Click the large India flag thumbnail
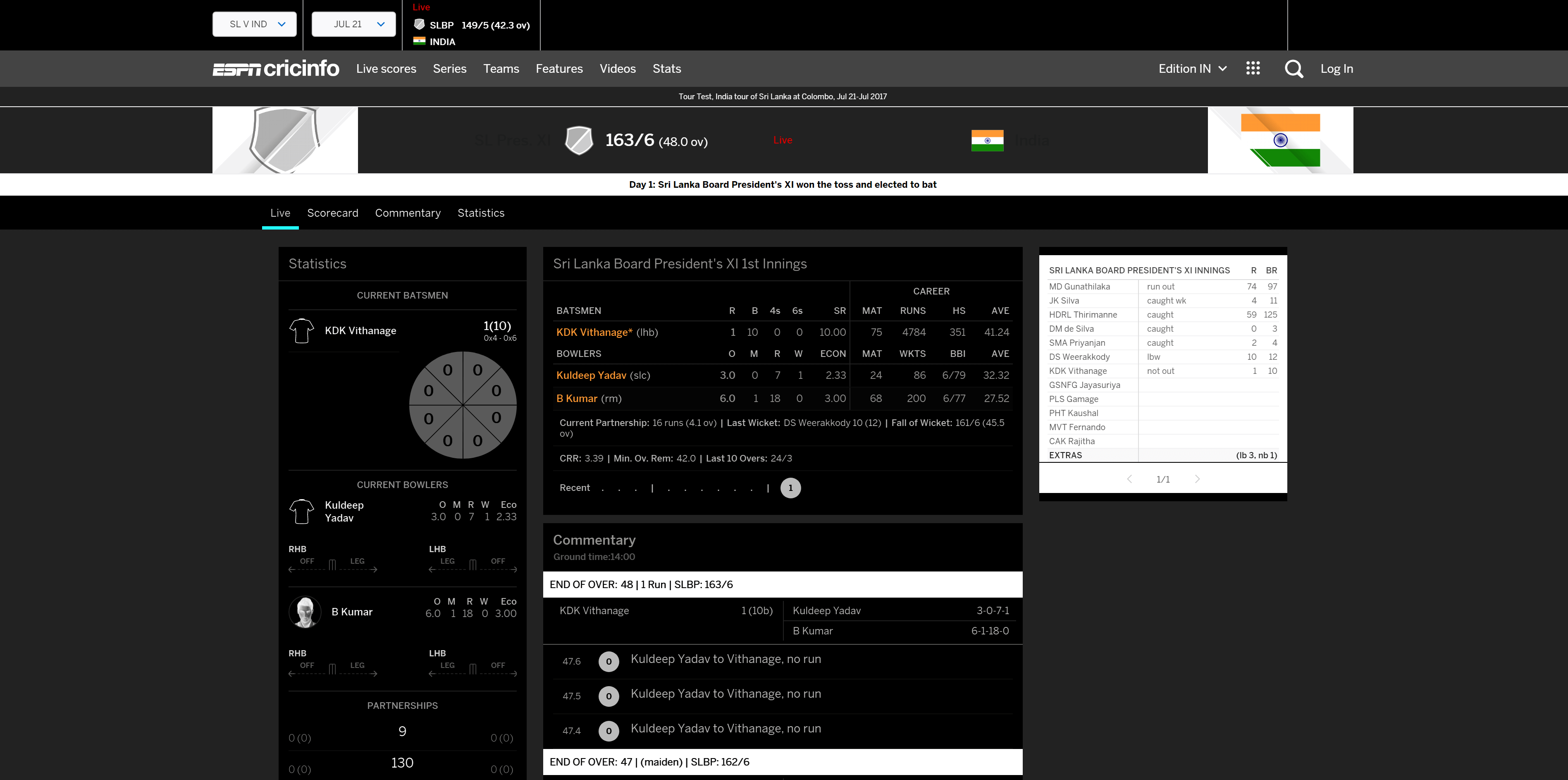The height and width of the screenshot is (780, 1568). (x=1281, y=140)
